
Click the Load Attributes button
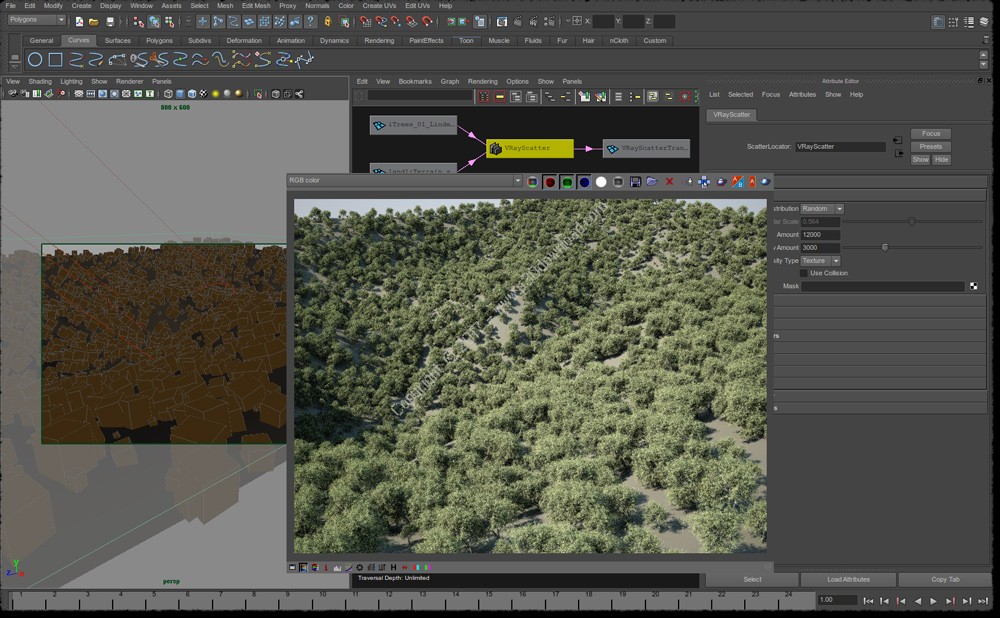(x=848, y=579)
